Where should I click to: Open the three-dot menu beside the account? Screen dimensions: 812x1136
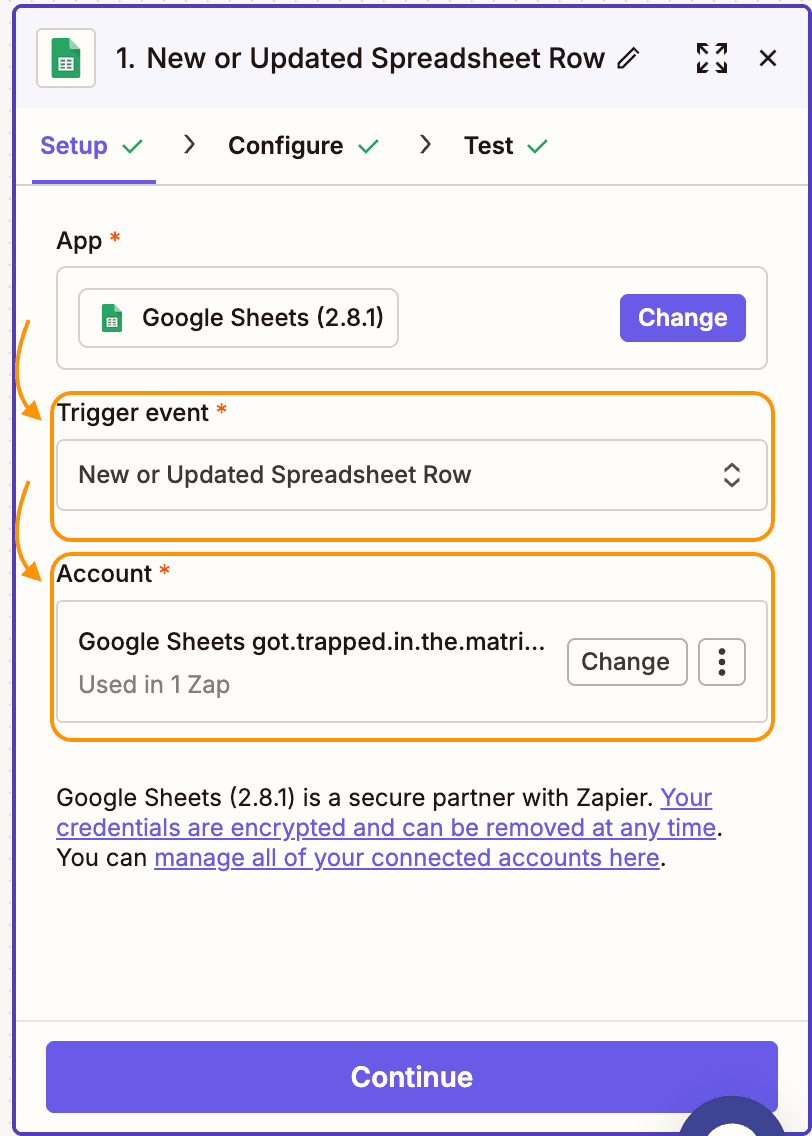click(722, 661)
